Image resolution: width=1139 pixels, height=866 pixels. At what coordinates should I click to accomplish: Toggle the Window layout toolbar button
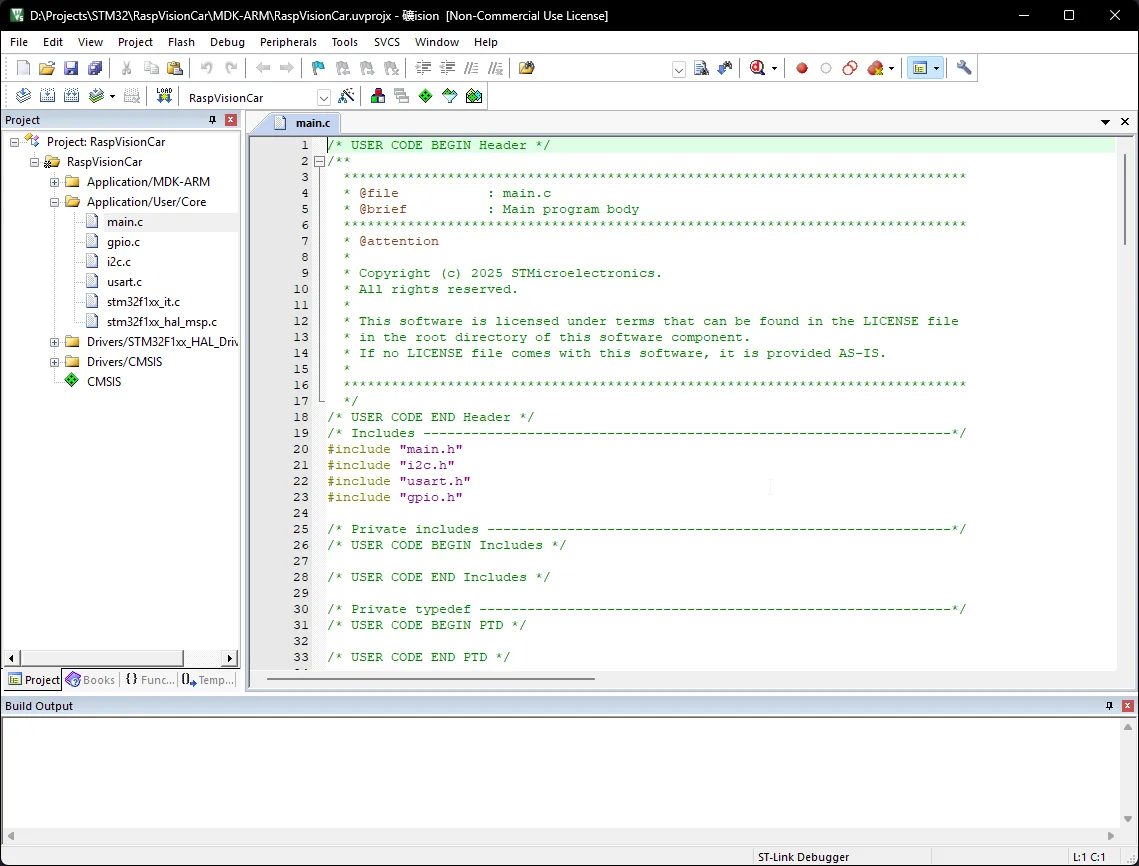tap(920, 68)
